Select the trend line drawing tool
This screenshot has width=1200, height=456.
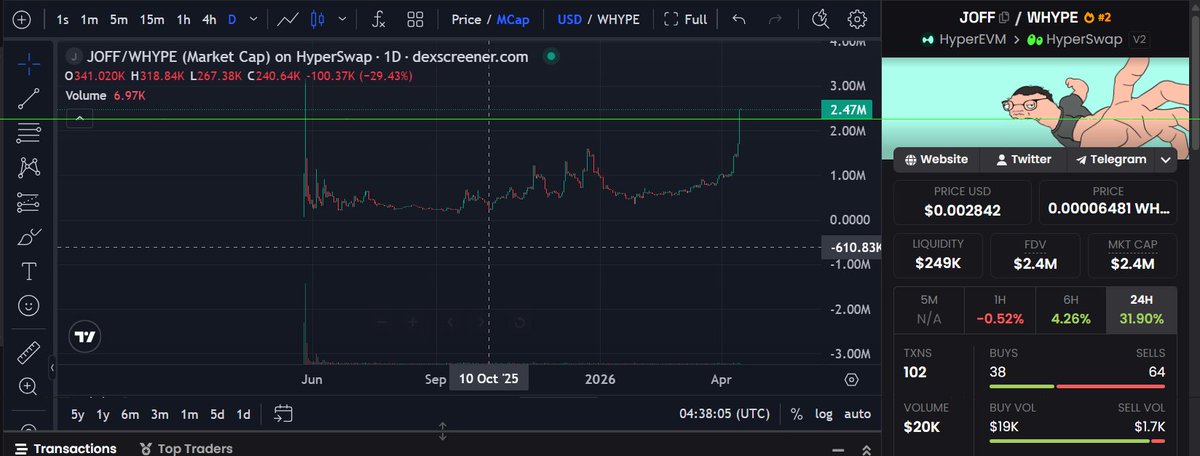(x=29, y=97)
